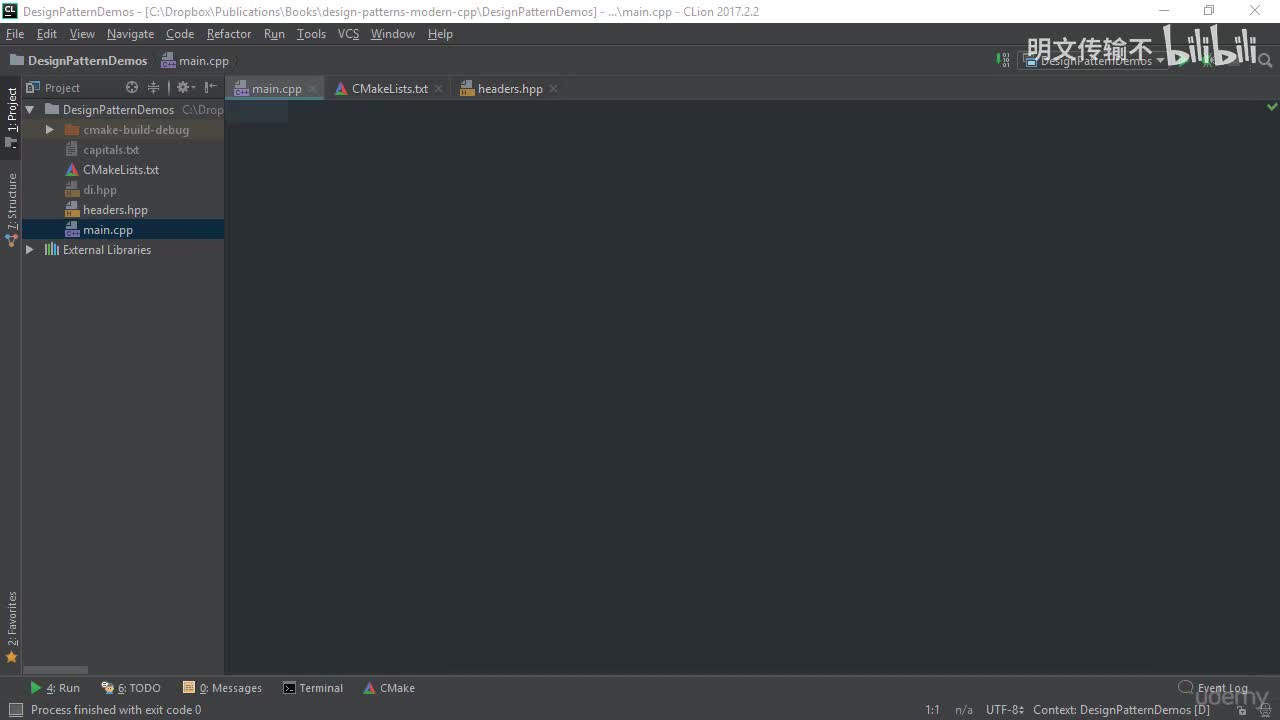
Task: Click the Collapse All icon in Project panel
Action: click(154, 88)
